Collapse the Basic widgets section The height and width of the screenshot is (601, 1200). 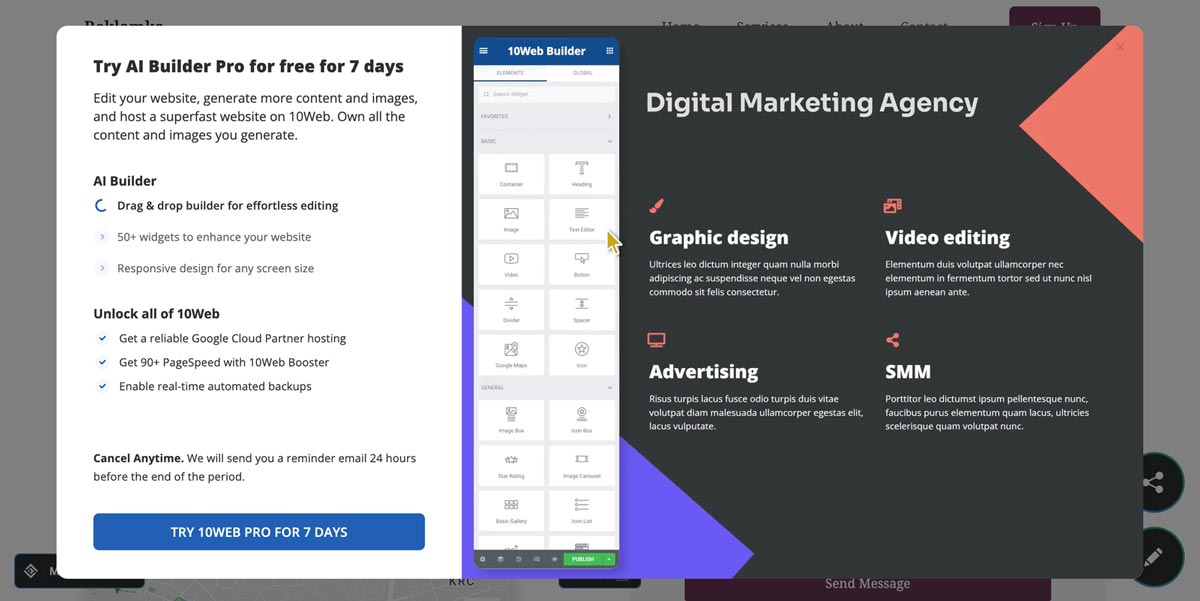coord(609,141)
